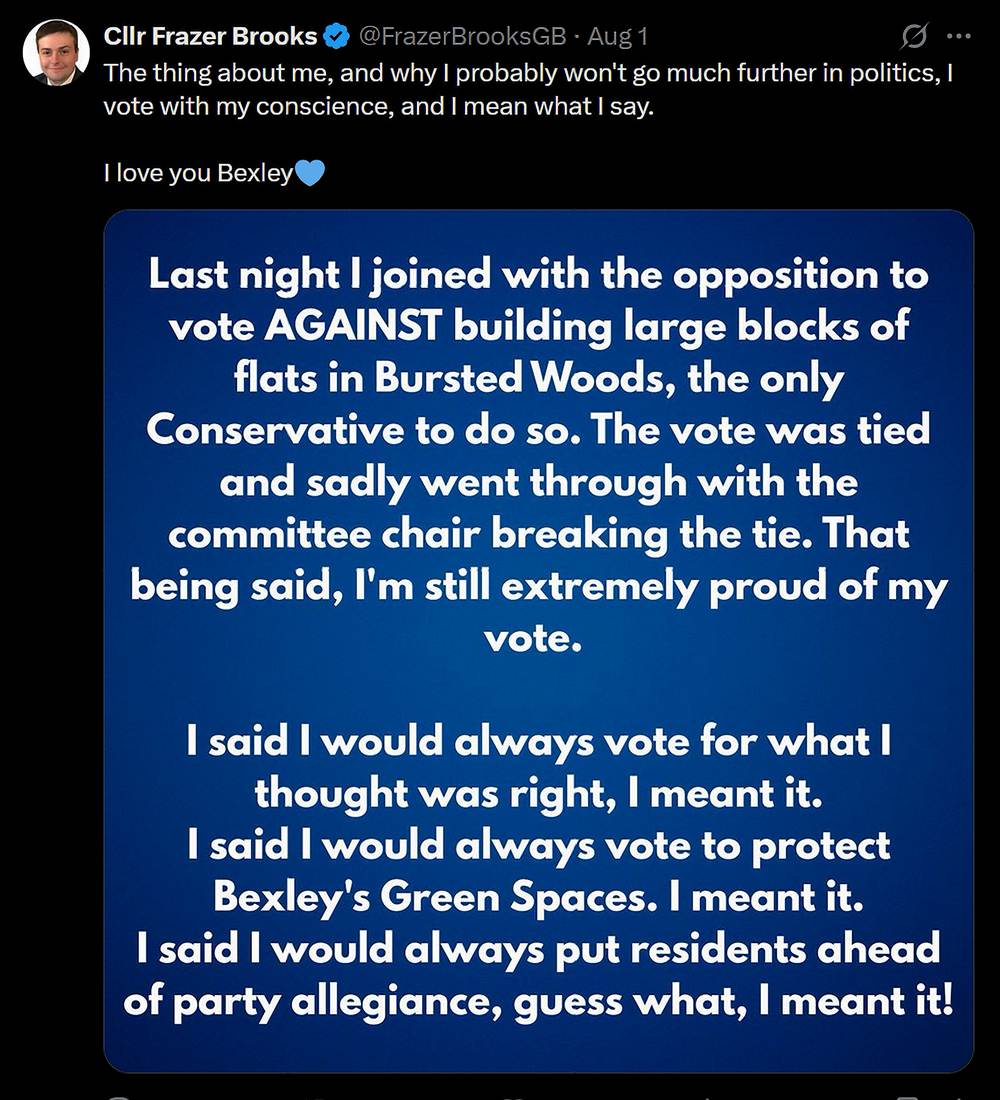This screenshot has width=1000, height=1100.
Task: Click "committee chair" in the image text
Action: [x=328, y=534]
